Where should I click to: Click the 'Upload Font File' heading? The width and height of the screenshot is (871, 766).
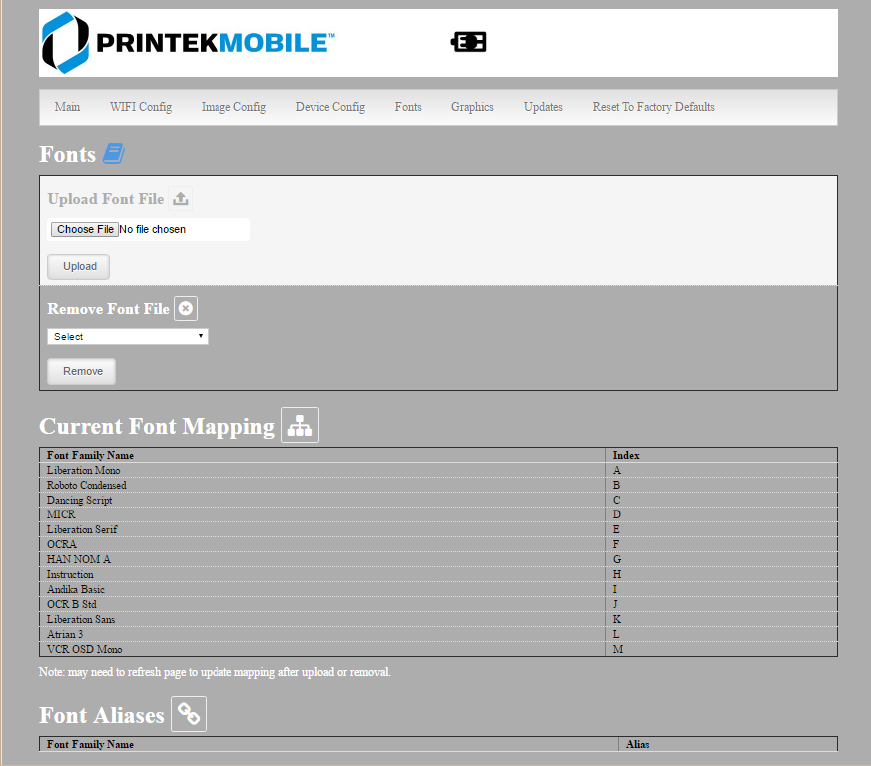coord(106,199)
